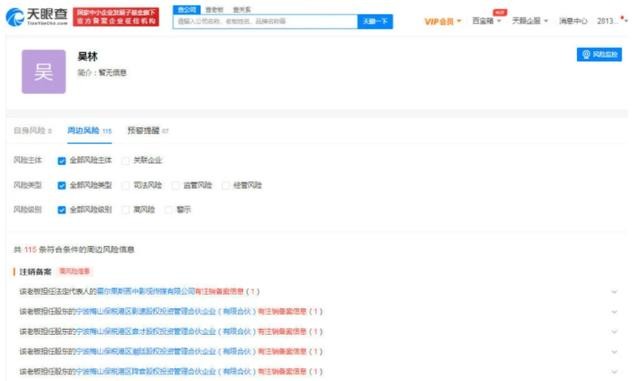This screenshot has height=381, width=640.
Task: Check the 高风险 checkbox
Action: [126, 210]
